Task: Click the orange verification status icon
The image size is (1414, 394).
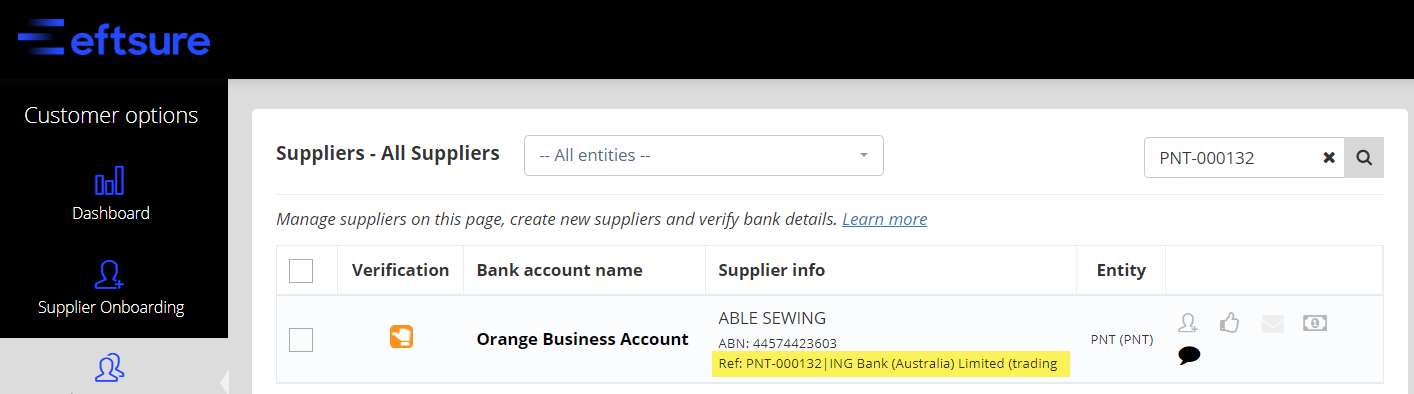Action: coord(401,338)
